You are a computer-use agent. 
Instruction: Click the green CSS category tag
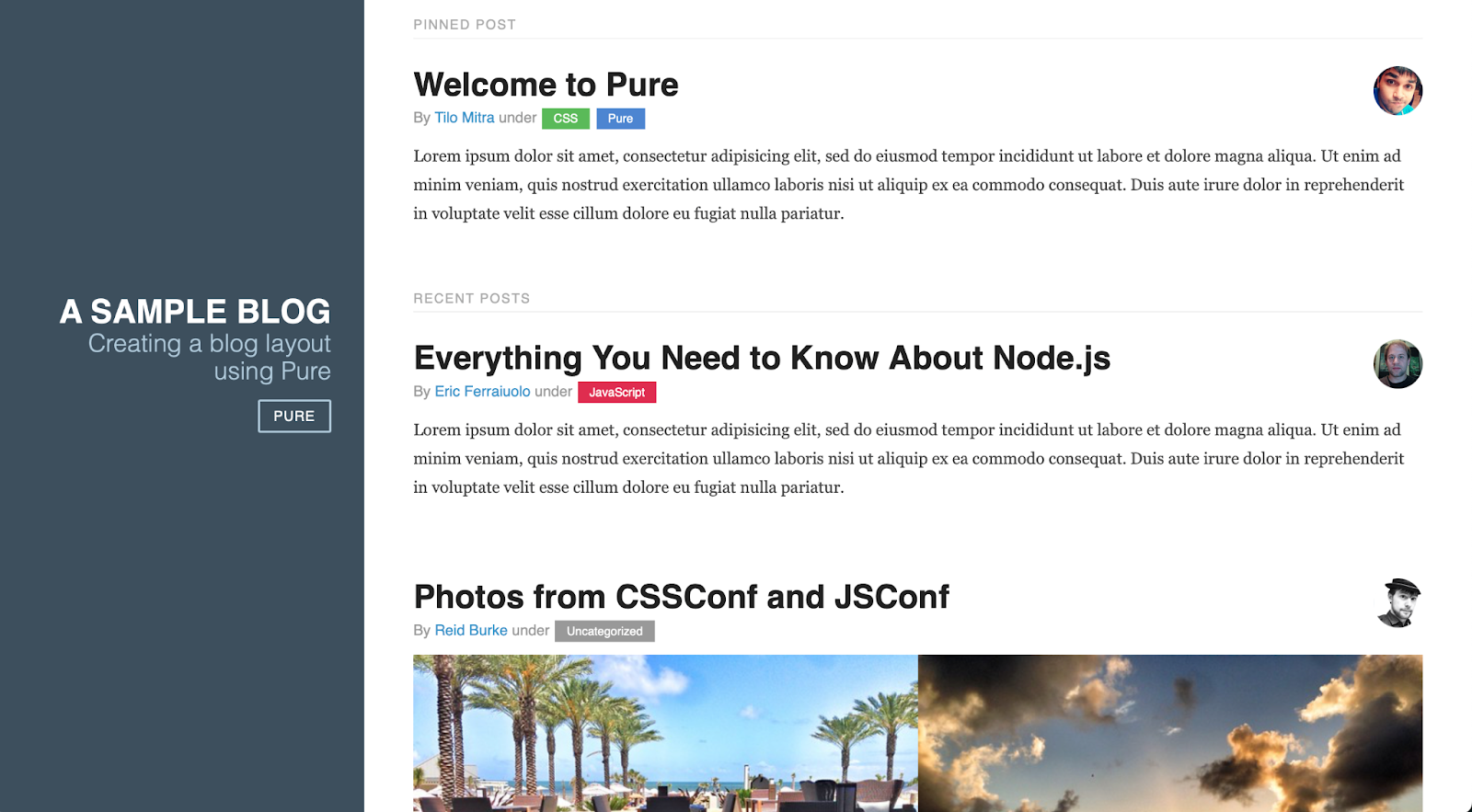566,119
